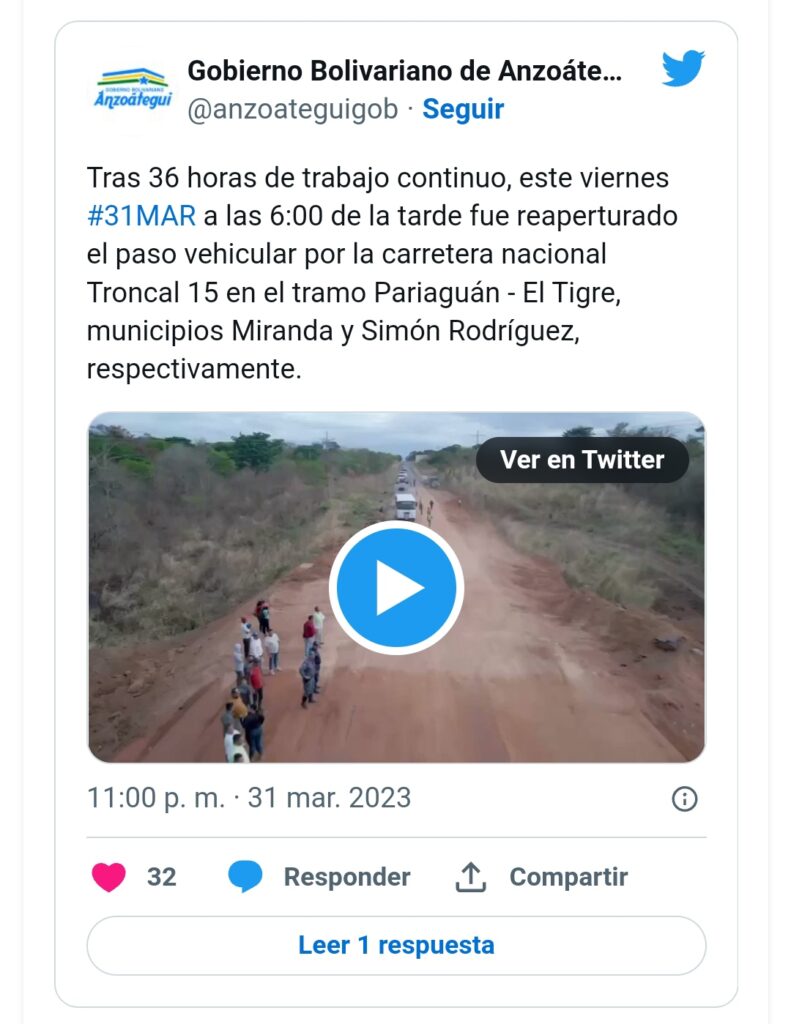
Task: Click the Responder label
Action: click(347, 876)
